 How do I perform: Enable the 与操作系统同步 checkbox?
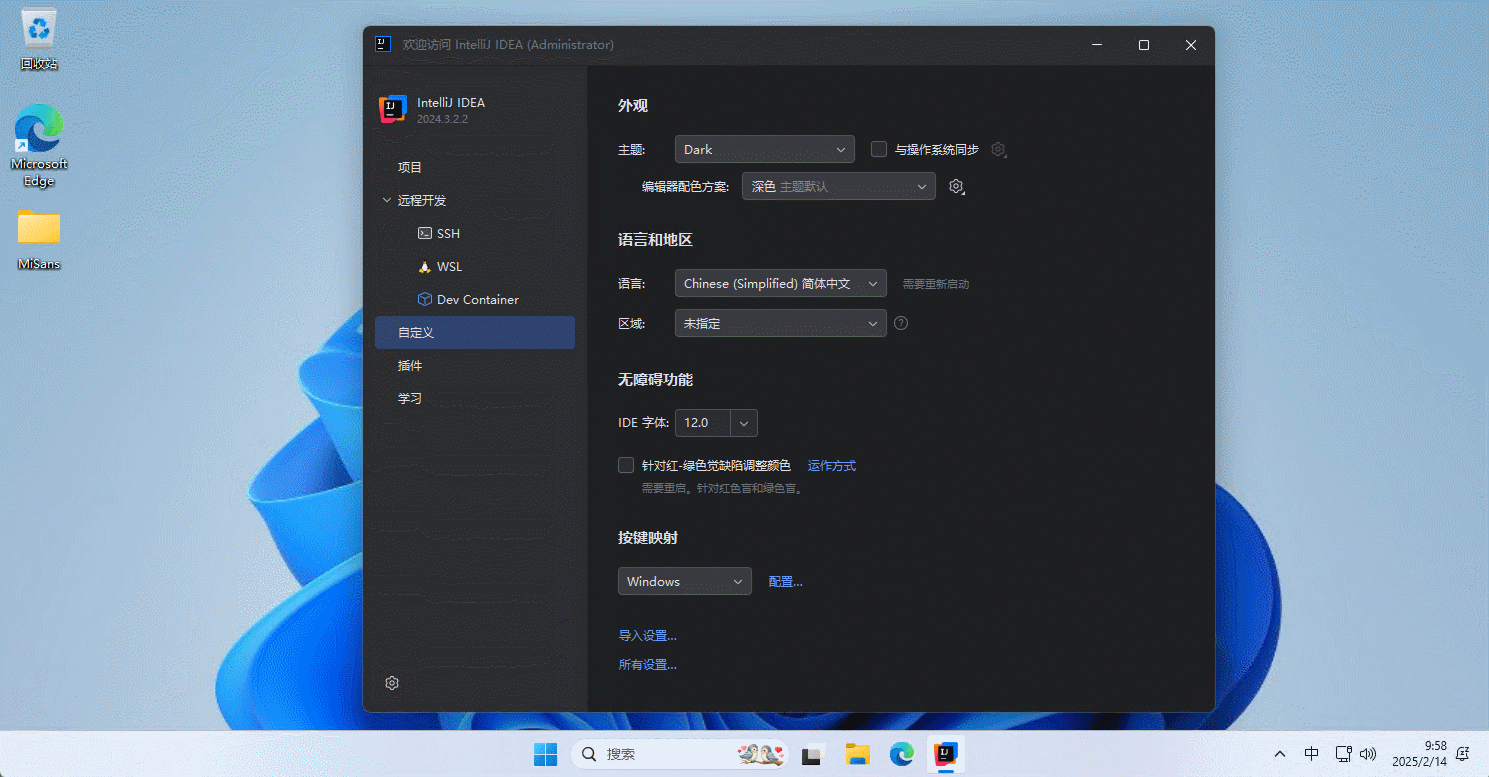coord(879,149)
